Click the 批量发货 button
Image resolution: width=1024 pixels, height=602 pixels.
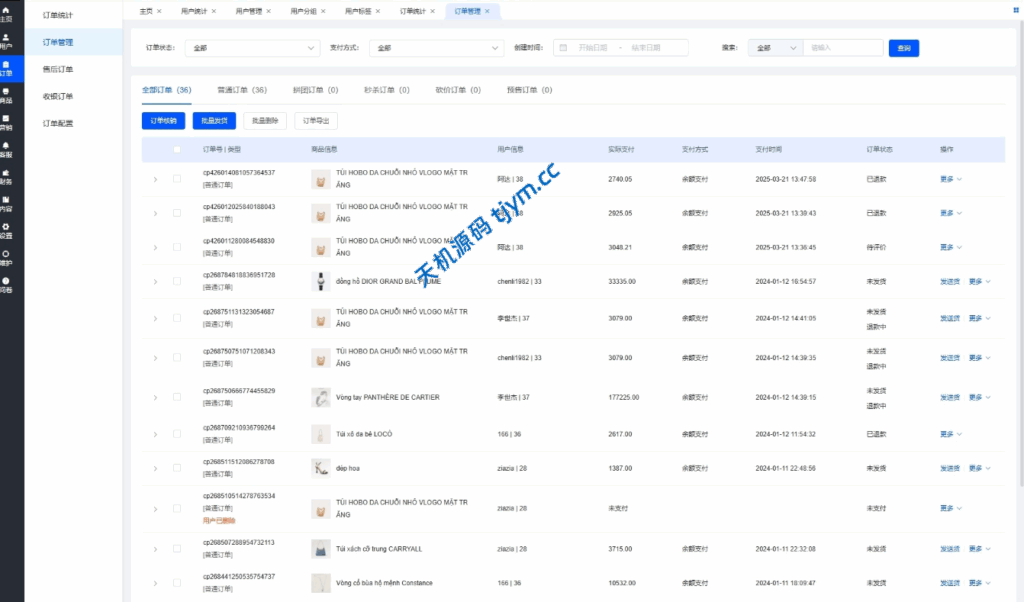[x=214, y=121]
